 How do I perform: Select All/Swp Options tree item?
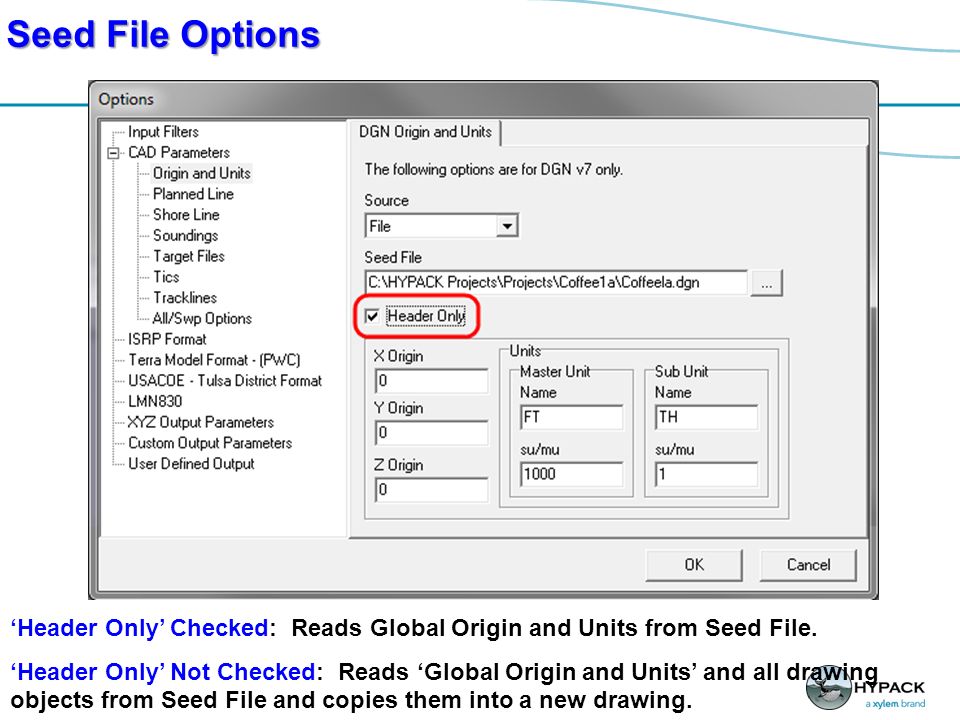tap(202, 319)
